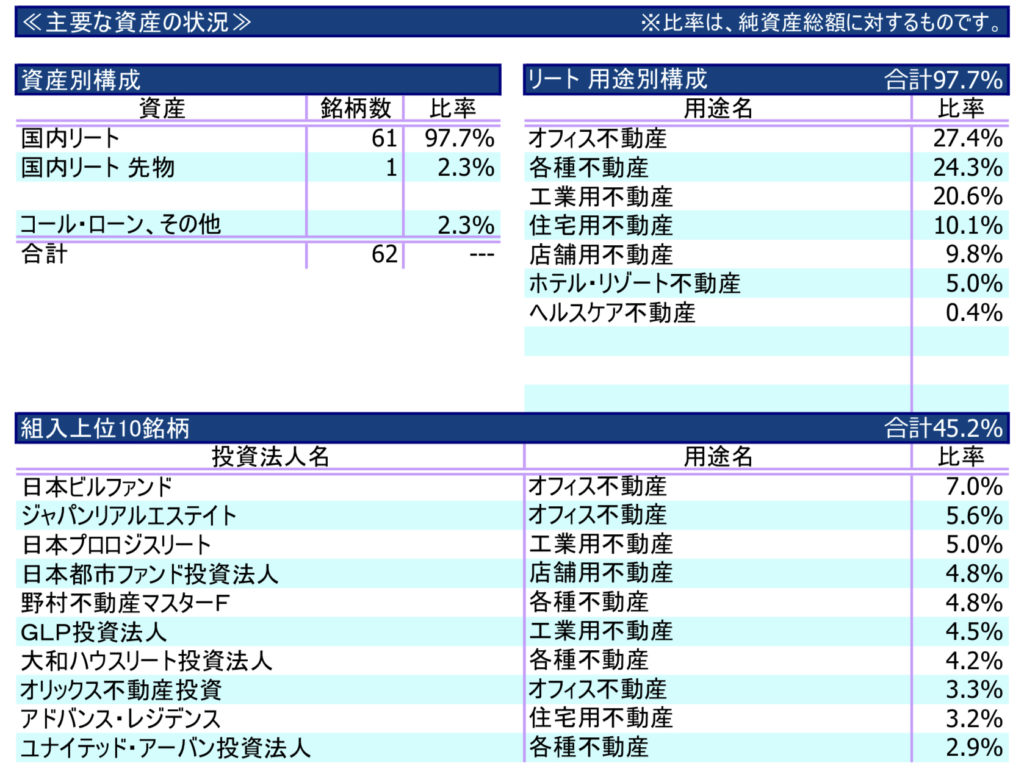Screen dimensions: 1024x774
Task: Click the ホテル・リゾート不動産 category label
Action: pyautogui.click(x=634, y=283)
